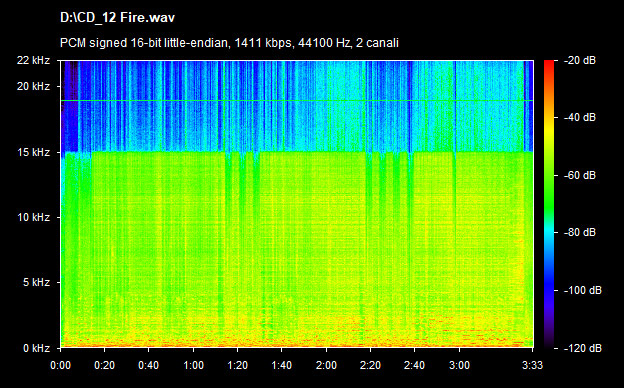The image size is (624, 388).
Task: Select the 20 kHz frequency axis label
Action: pos(33,86)
